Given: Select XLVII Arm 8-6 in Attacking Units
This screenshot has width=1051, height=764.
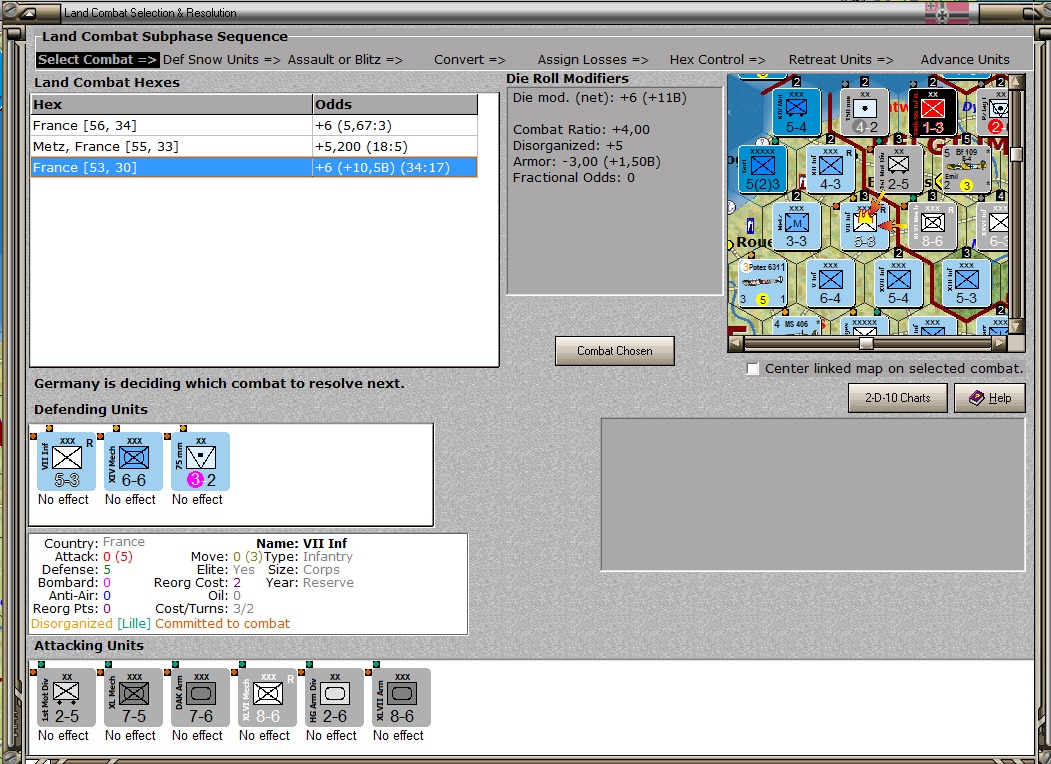Looking at the screenshot, I should 401,698.
